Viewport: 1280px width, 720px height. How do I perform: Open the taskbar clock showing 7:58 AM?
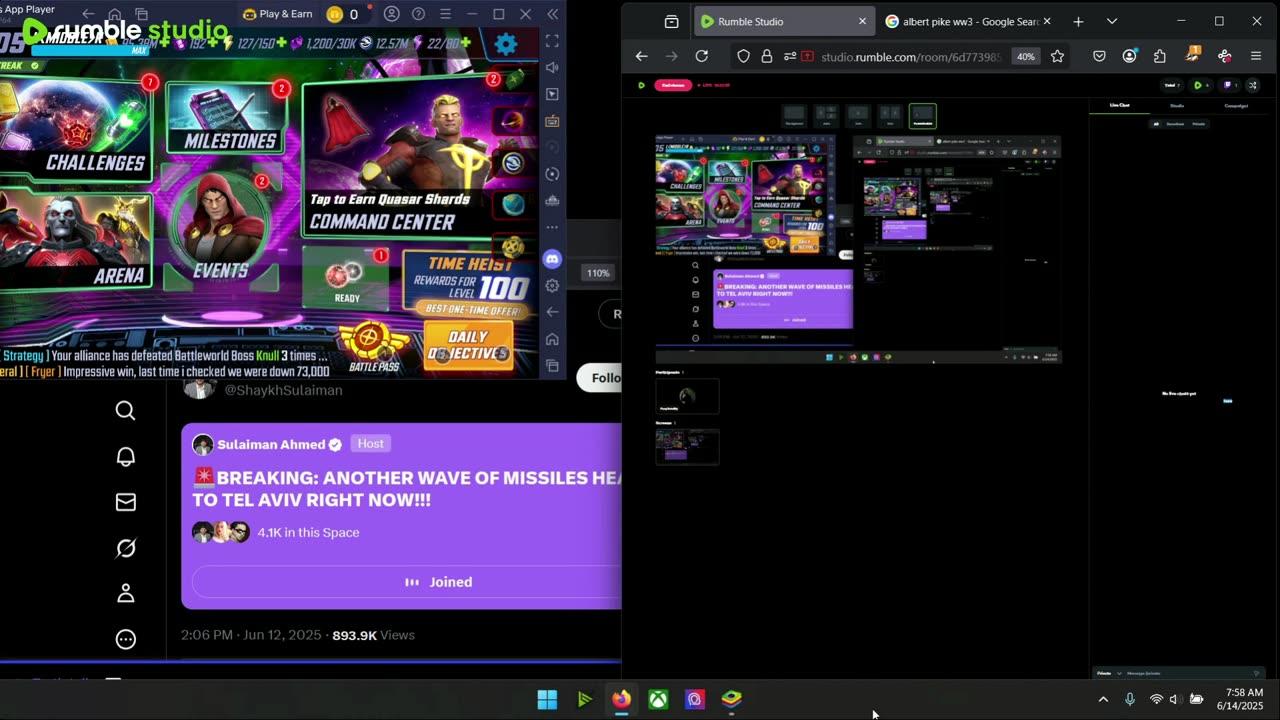tap(1240, 699)
